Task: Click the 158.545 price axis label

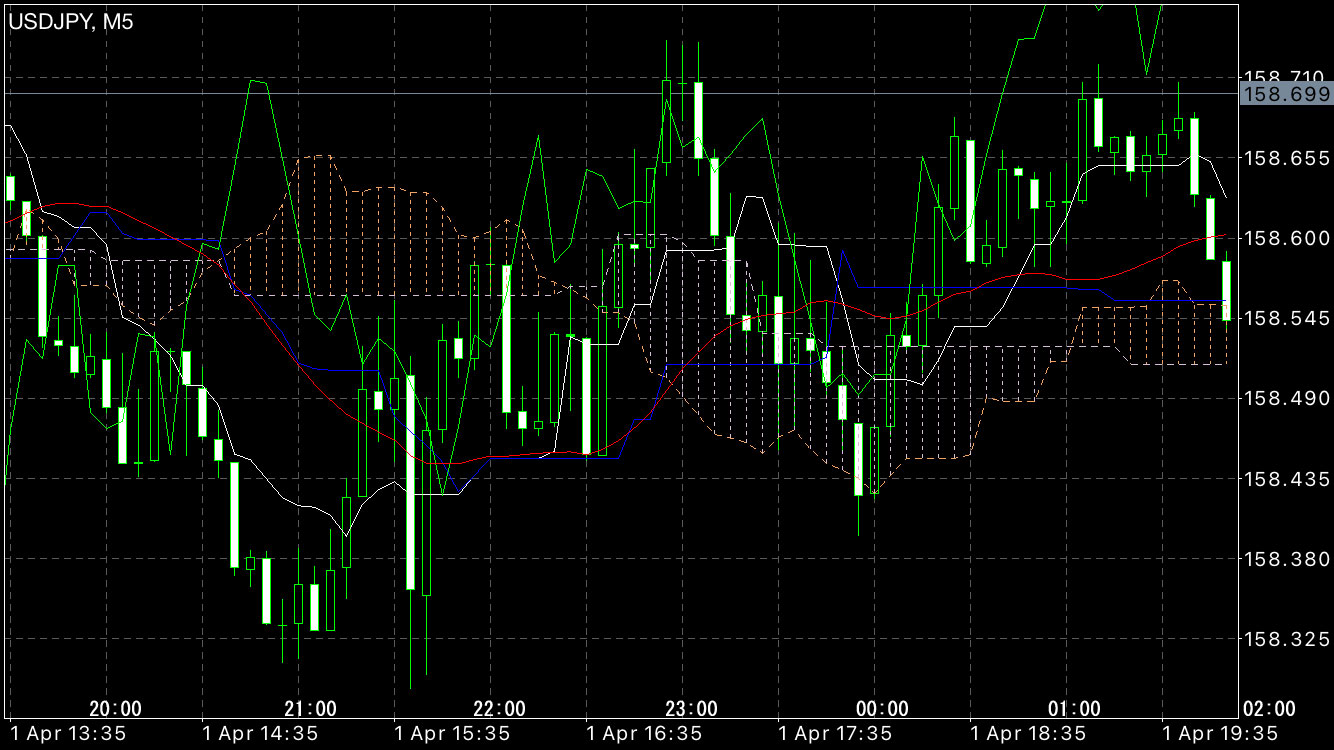Action: (x=1284, y=318)
